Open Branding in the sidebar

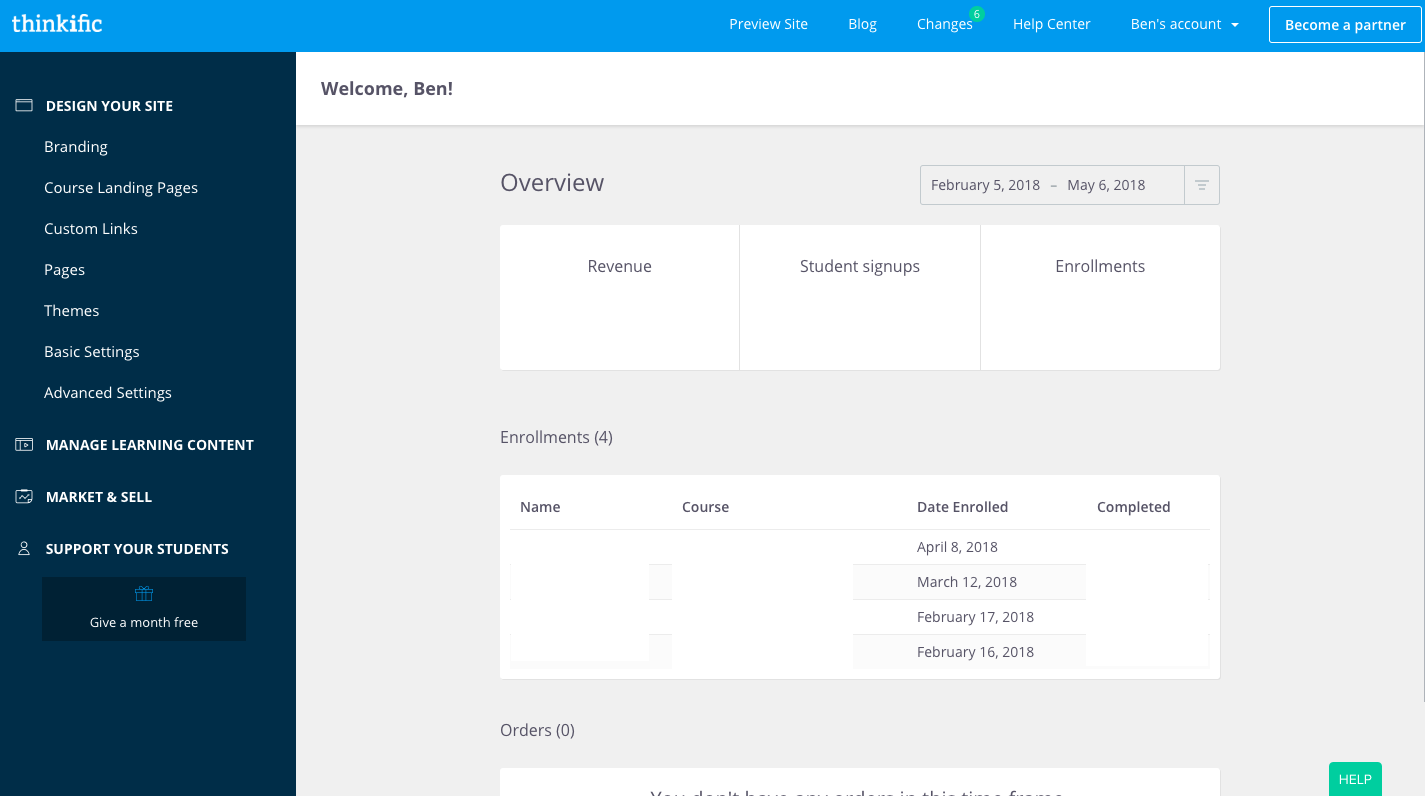click(76, 147)
